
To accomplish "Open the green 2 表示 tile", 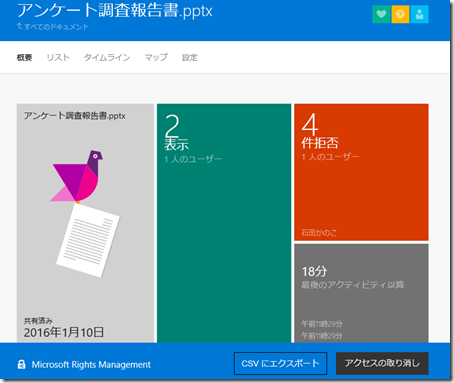I will 224,223.
